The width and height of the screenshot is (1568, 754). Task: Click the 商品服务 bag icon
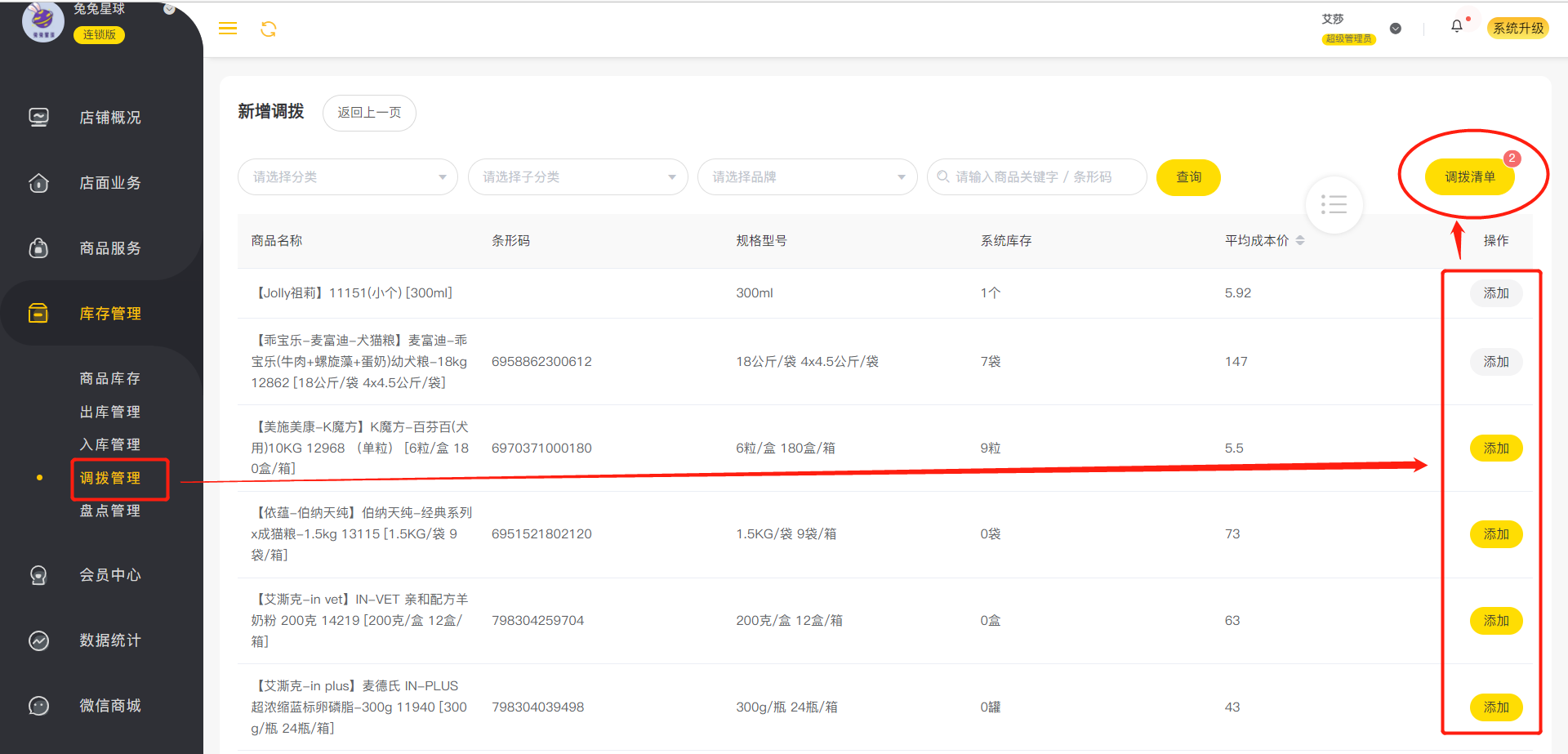(38, 248)
